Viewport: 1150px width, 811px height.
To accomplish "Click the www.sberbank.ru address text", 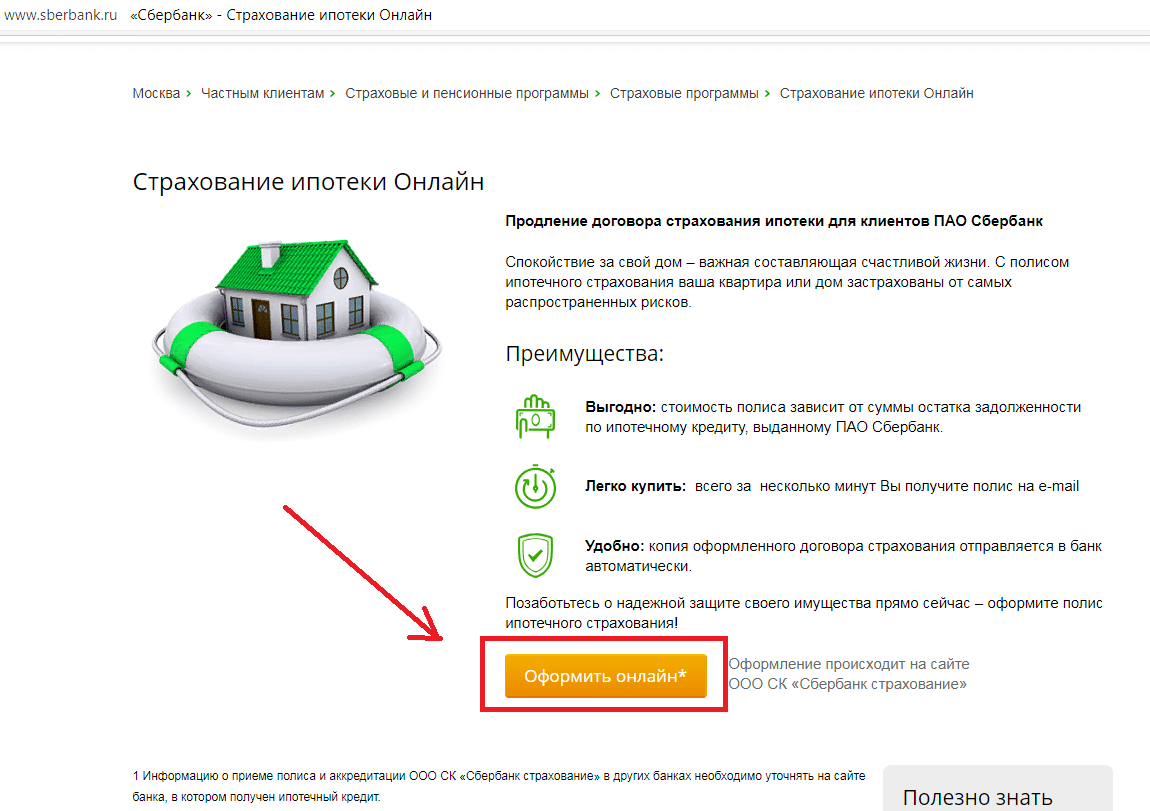I will (x=60, y=15).
